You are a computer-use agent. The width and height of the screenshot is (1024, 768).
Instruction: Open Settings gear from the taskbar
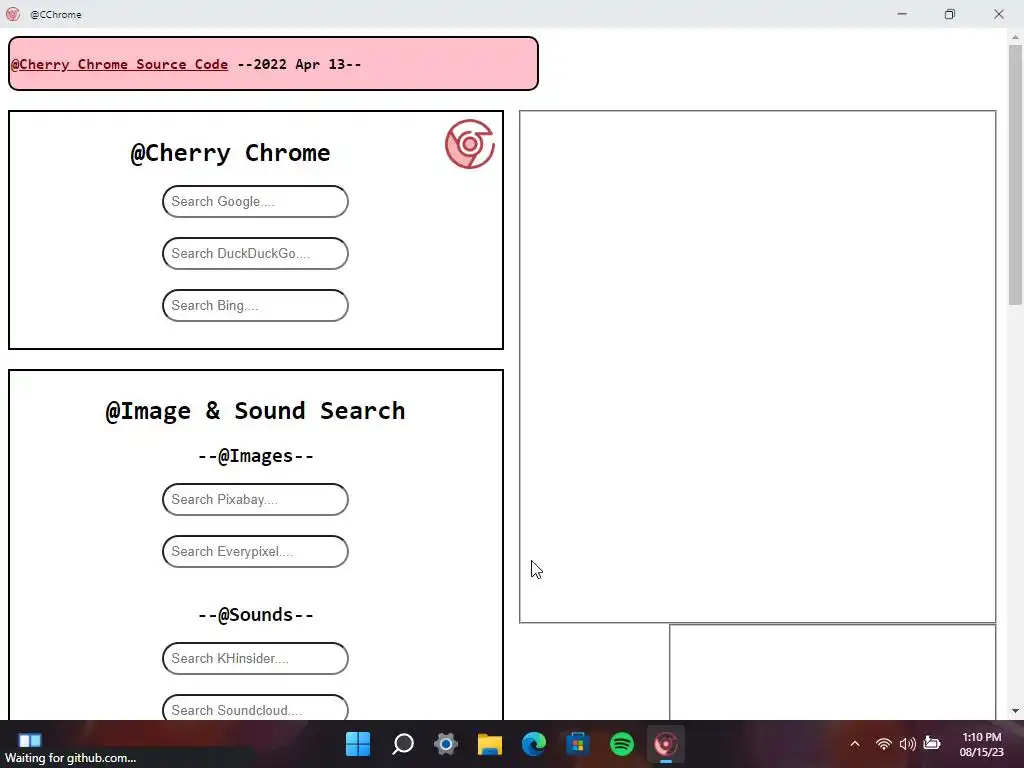tap(446, 744)
